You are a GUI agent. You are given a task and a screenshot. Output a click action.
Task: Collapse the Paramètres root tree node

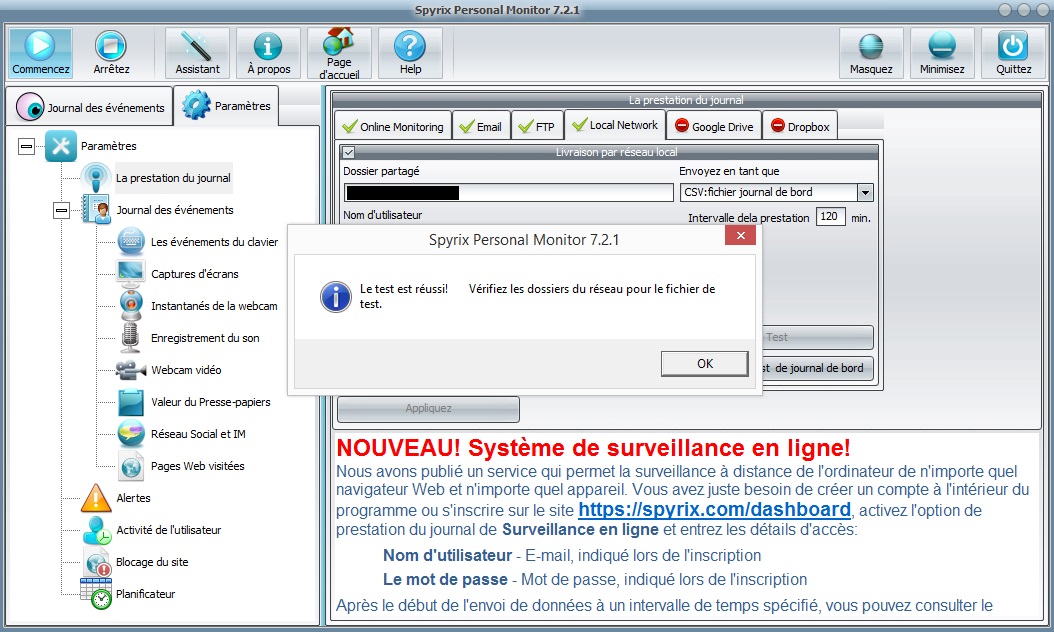tap(26, 146)
